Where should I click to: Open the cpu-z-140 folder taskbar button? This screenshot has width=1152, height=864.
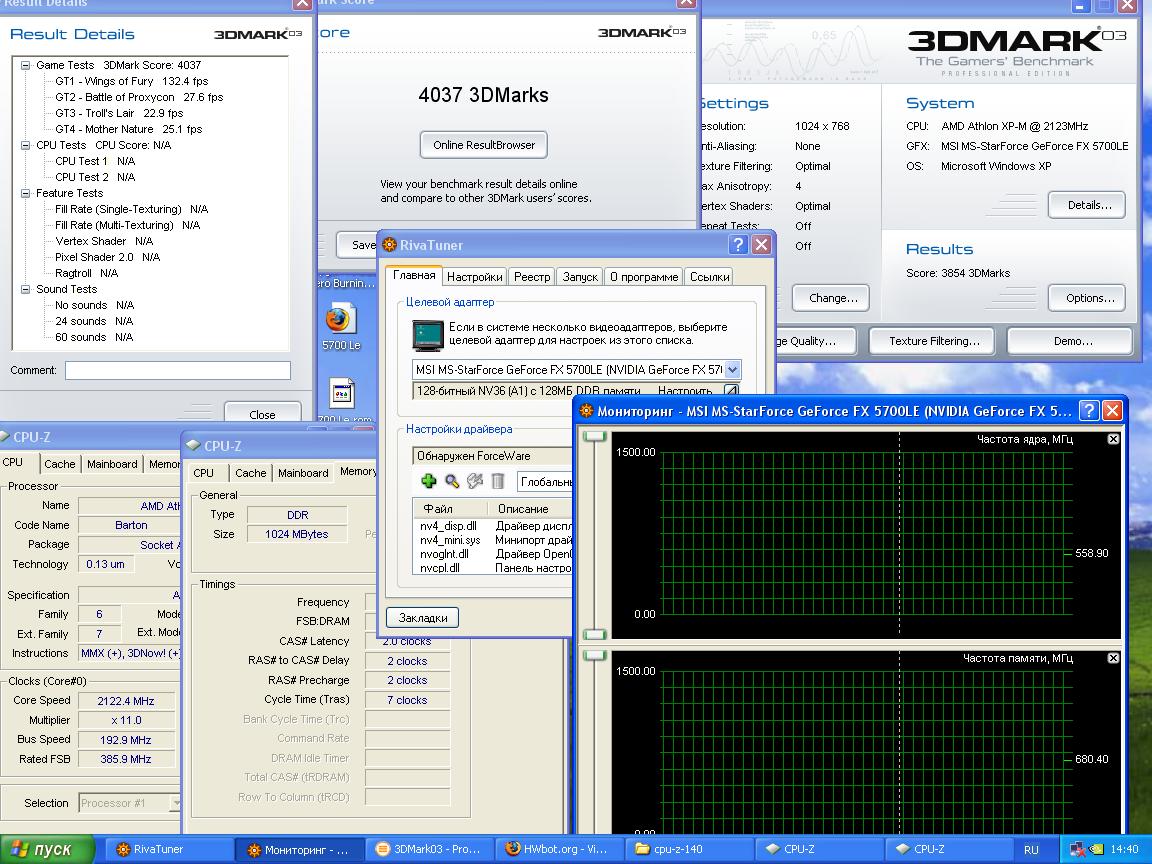pos(691,849)
